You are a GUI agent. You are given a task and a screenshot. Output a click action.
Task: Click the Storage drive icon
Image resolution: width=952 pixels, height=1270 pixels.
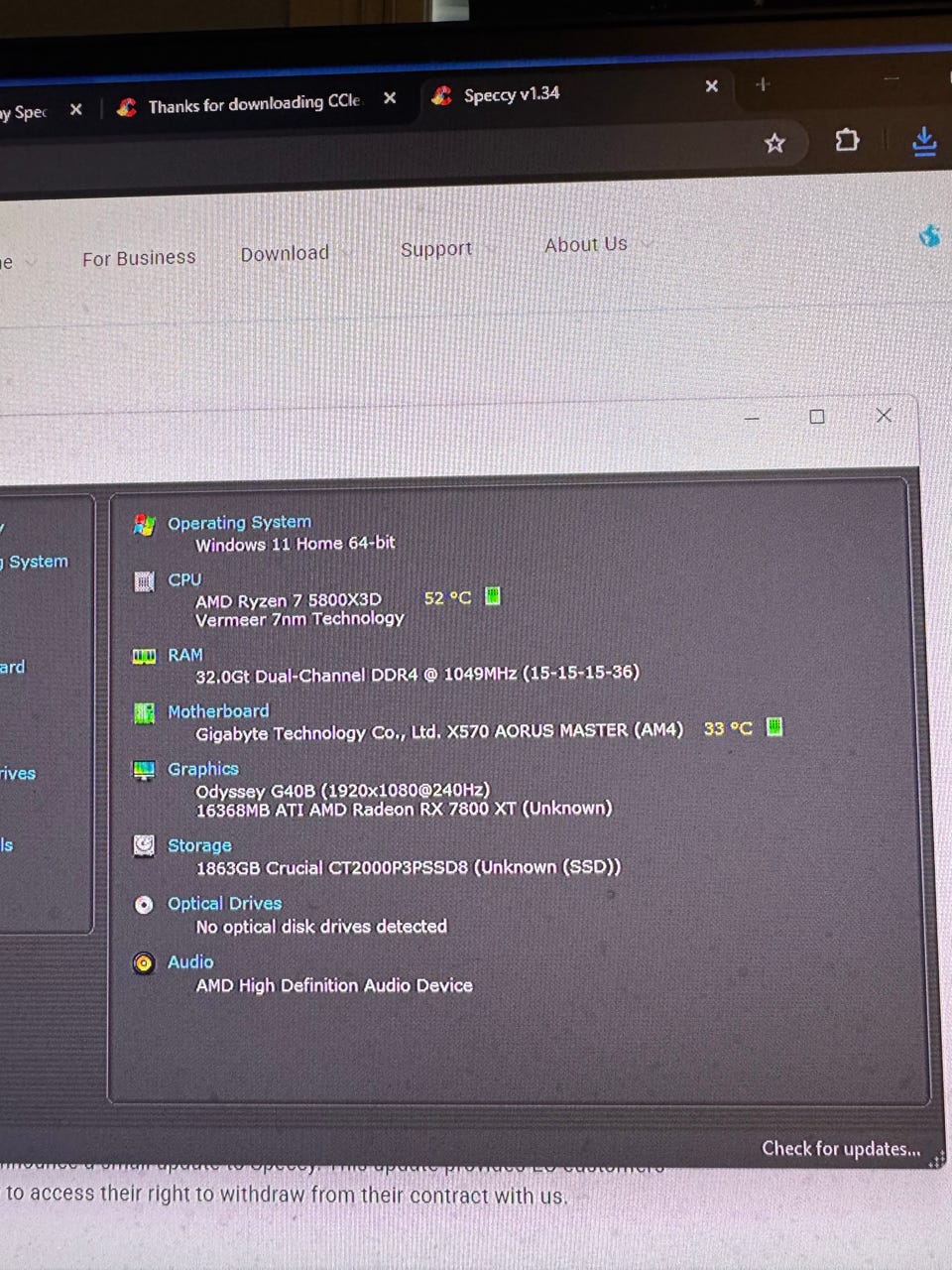pos(144,845)
